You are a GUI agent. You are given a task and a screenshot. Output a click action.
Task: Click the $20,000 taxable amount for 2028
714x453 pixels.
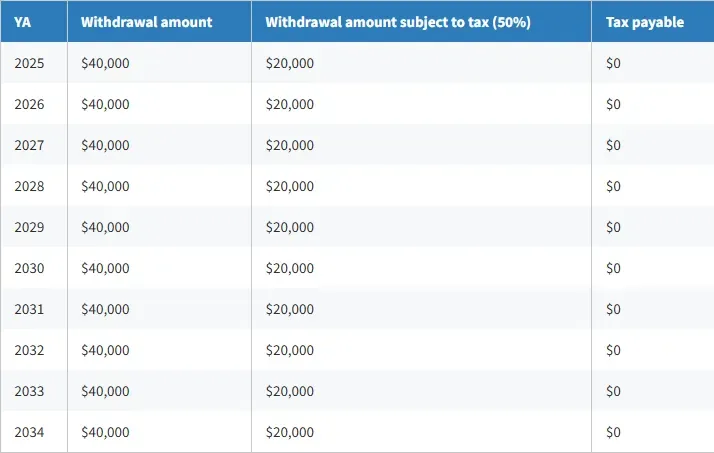coord(290,186)
